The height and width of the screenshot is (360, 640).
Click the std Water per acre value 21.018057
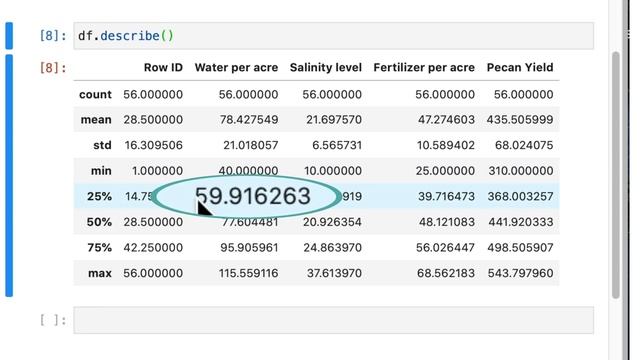click(x=251, y=145)
